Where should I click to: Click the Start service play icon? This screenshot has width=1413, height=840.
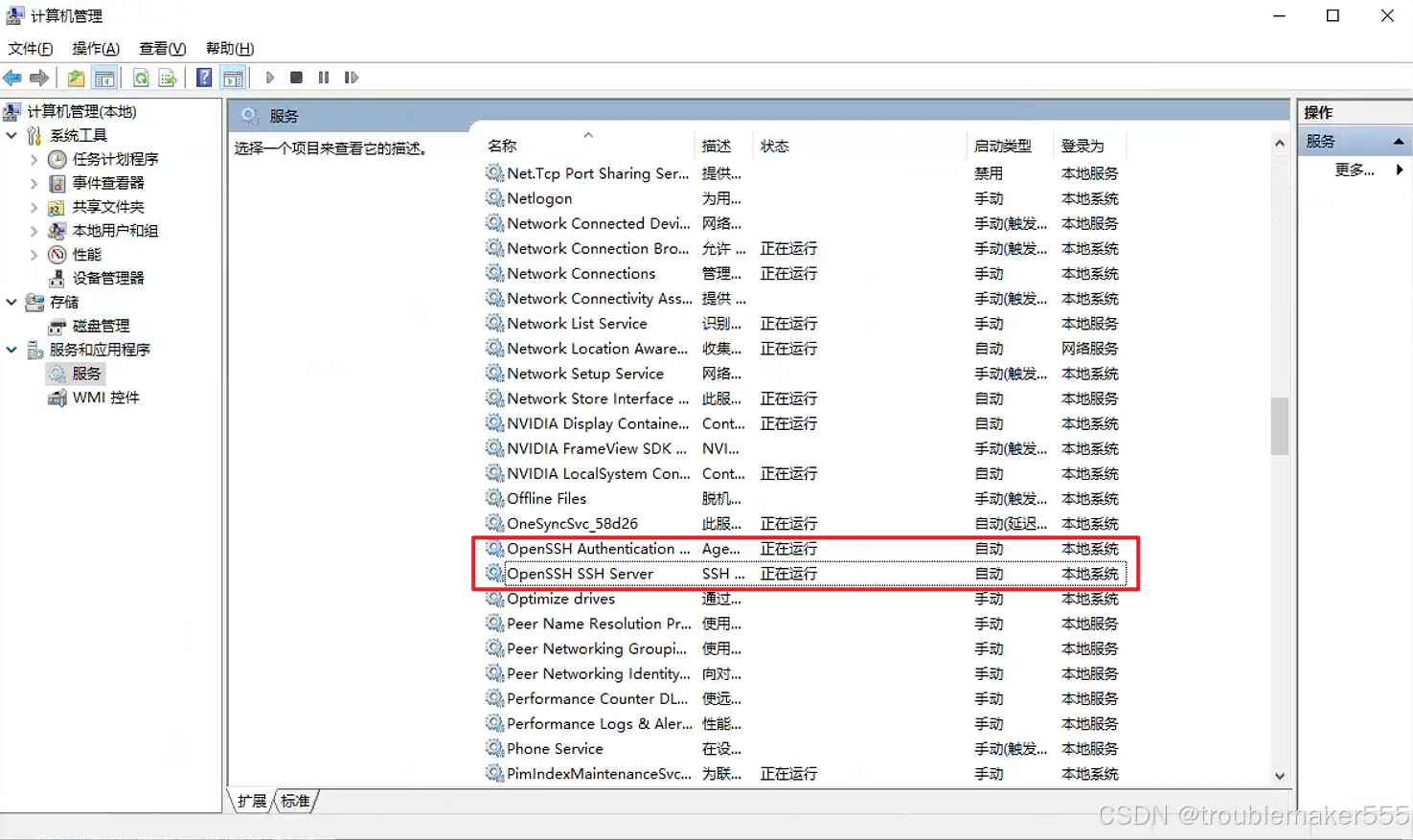pos(270,78)
